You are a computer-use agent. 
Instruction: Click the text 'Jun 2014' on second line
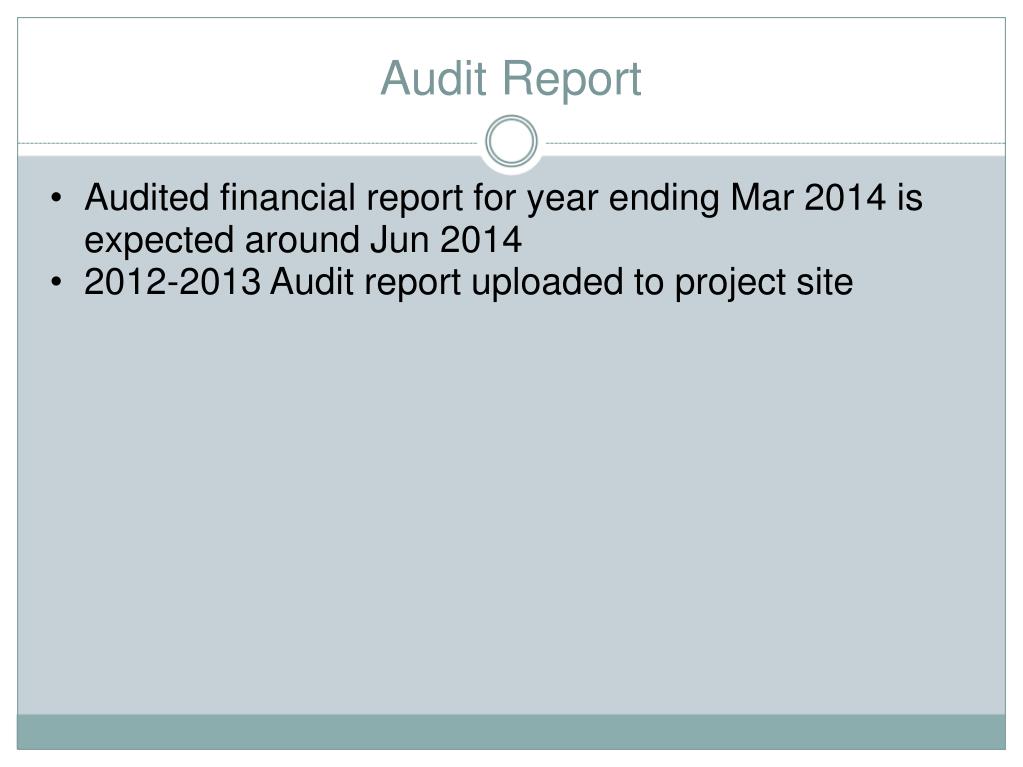pos(446,239)
